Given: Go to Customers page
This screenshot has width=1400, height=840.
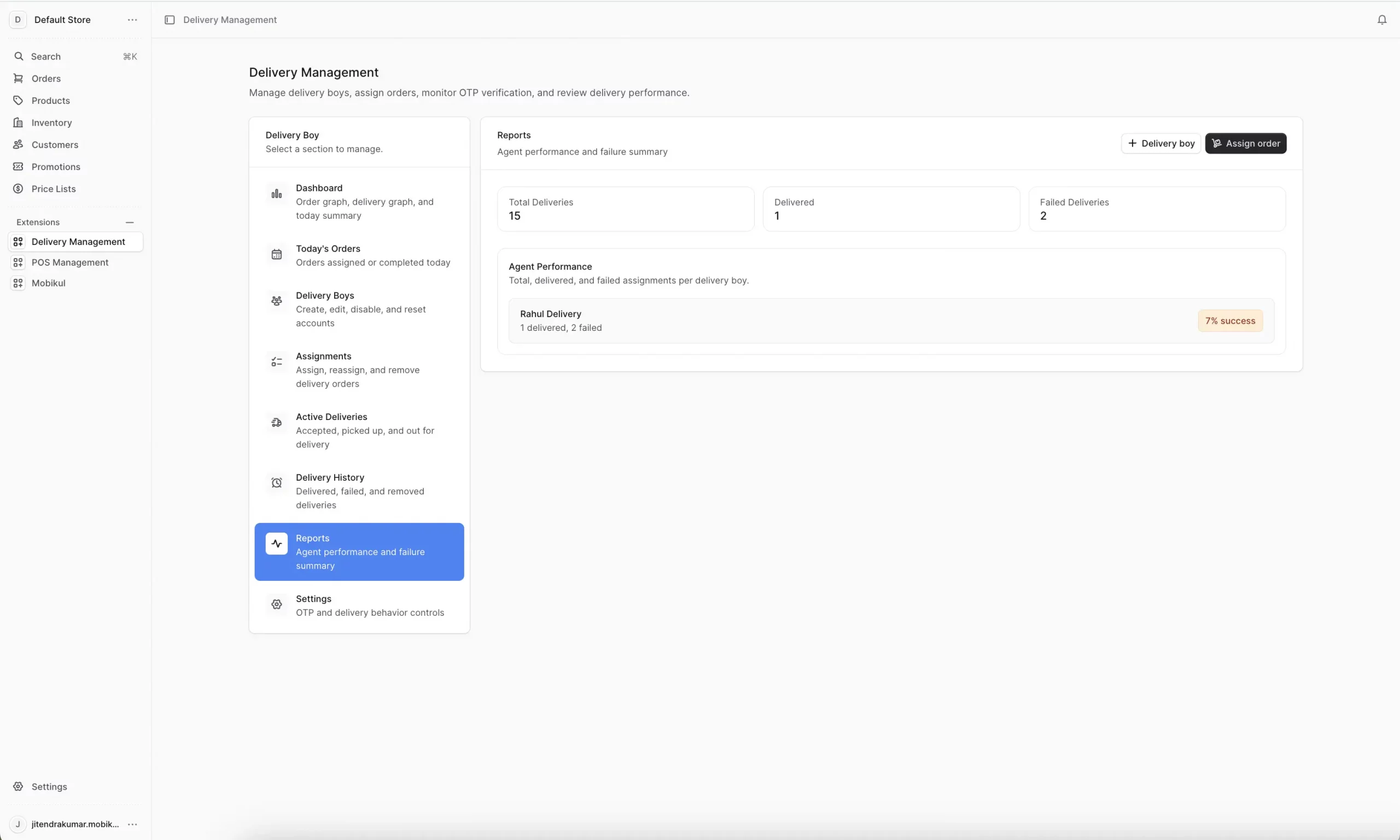Looking at the screenshot, I should (75, 145).
